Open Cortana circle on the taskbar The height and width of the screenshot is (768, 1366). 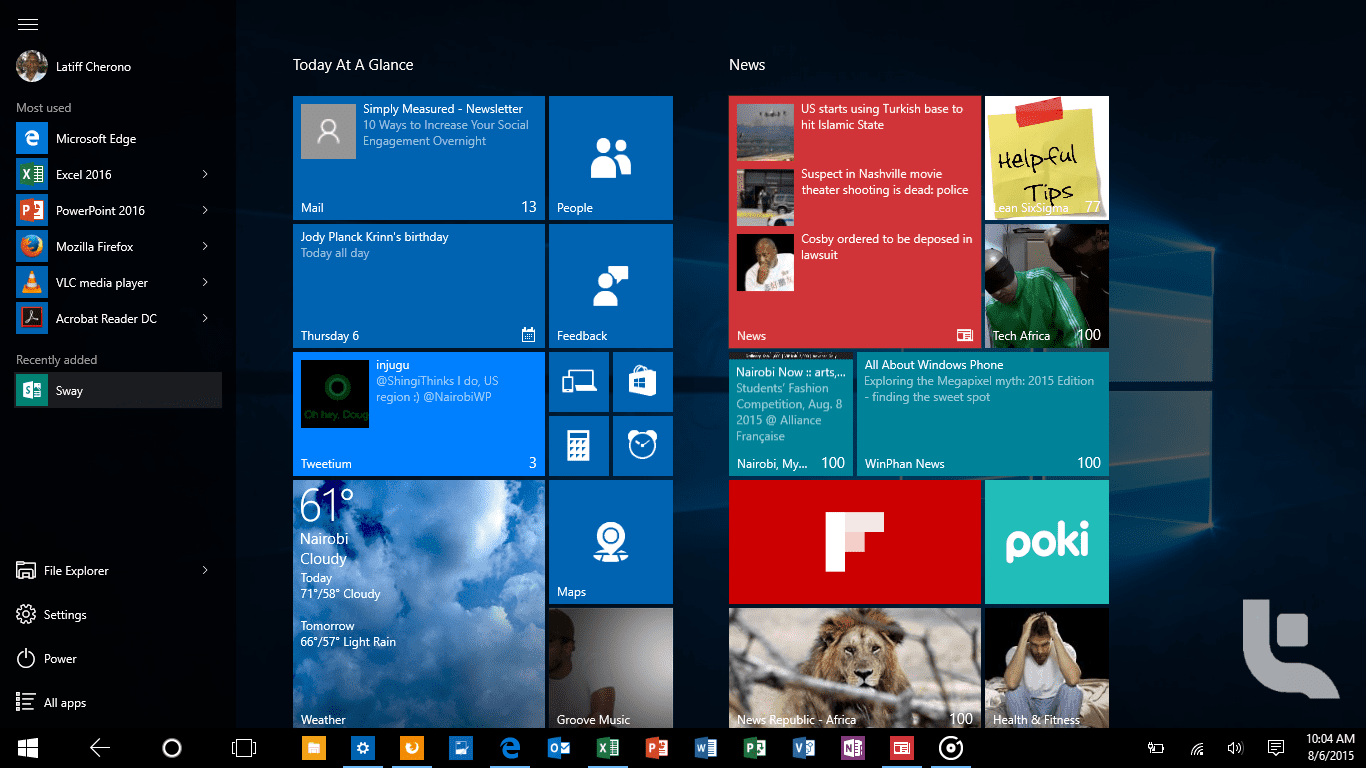[171, 748]
